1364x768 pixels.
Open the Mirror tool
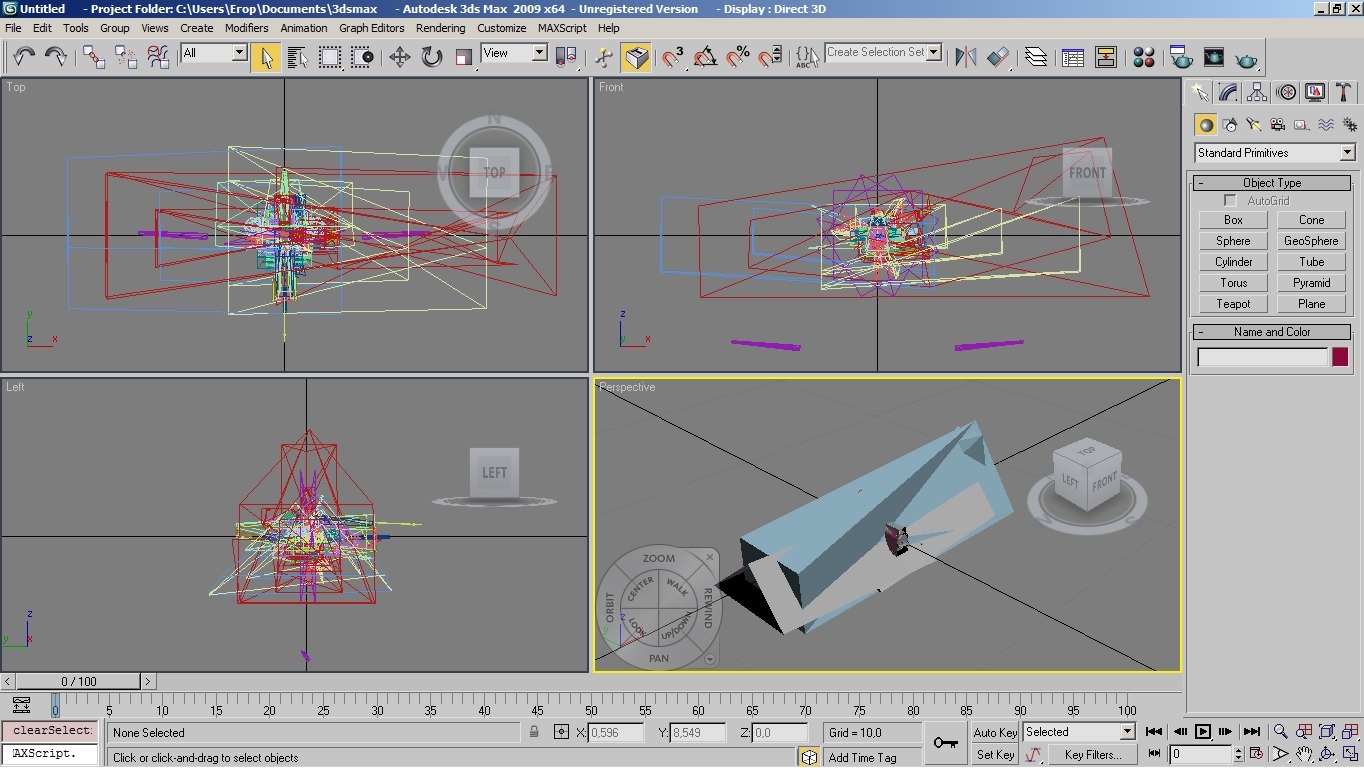(965, 57)
